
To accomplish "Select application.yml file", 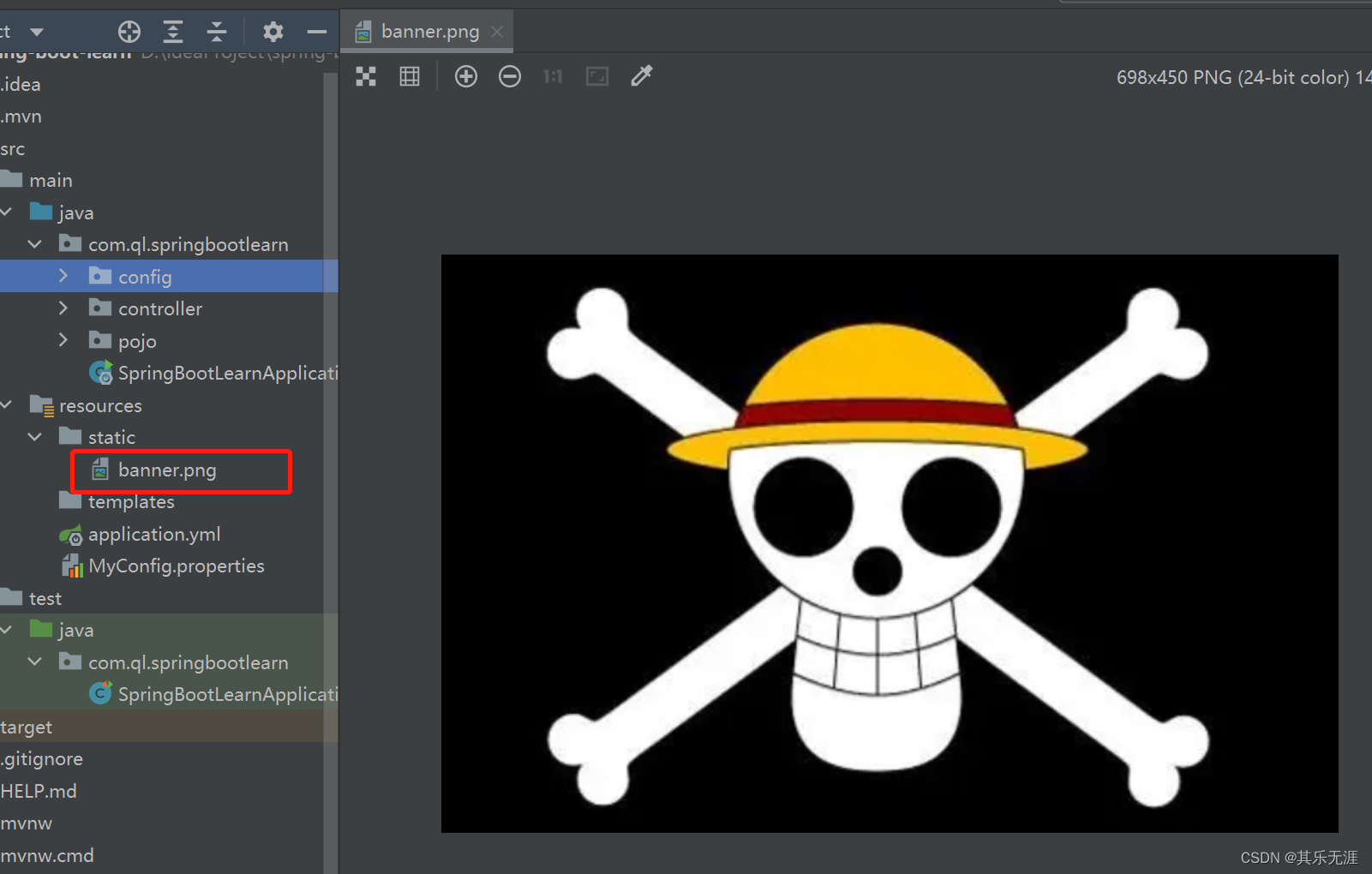I will [x=154, y=534].
